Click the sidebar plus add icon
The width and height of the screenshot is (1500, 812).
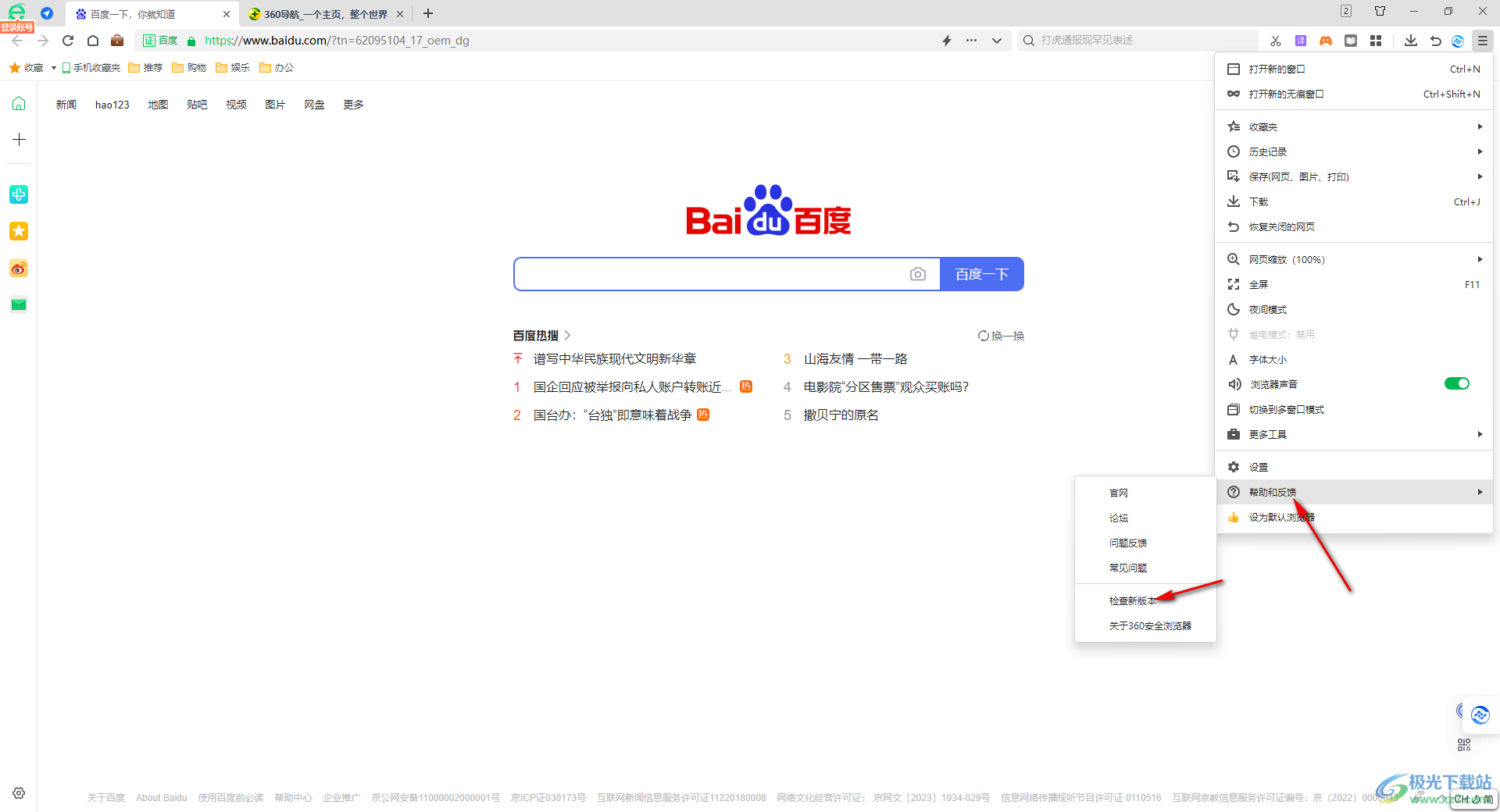(x=19, y=140)
